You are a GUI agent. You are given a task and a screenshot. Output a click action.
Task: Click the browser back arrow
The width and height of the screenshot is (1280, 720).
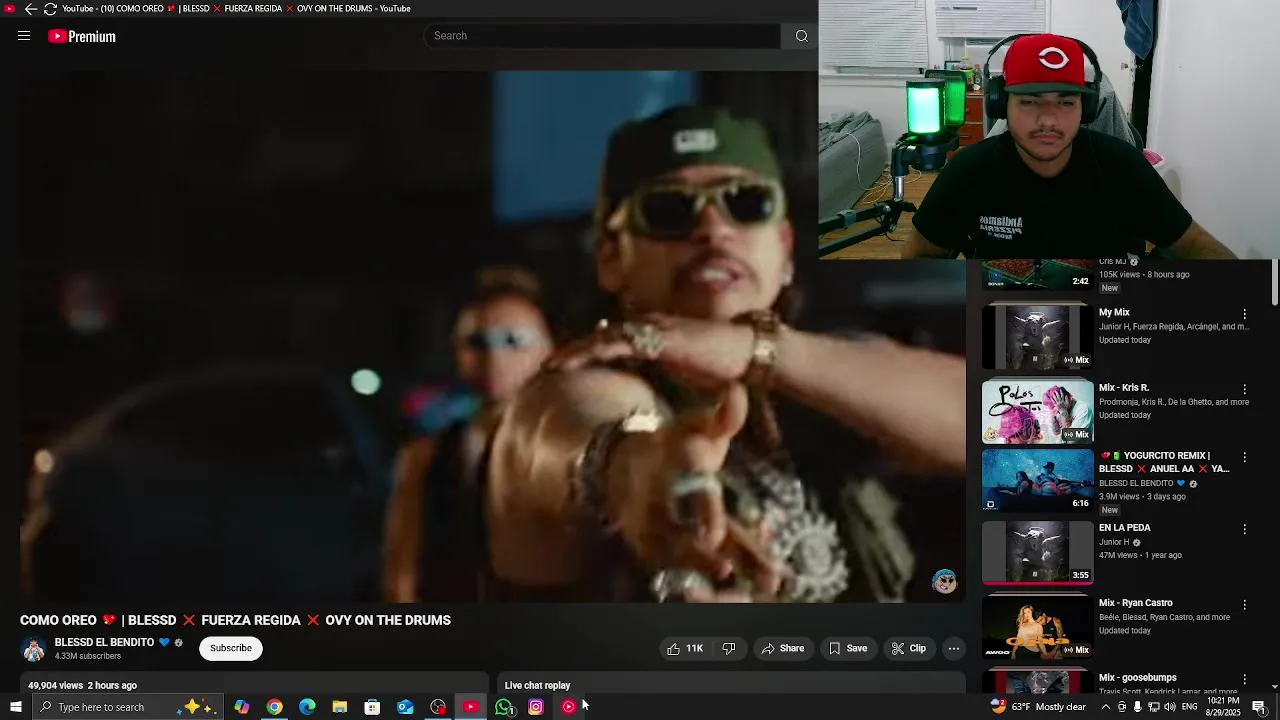30,9
